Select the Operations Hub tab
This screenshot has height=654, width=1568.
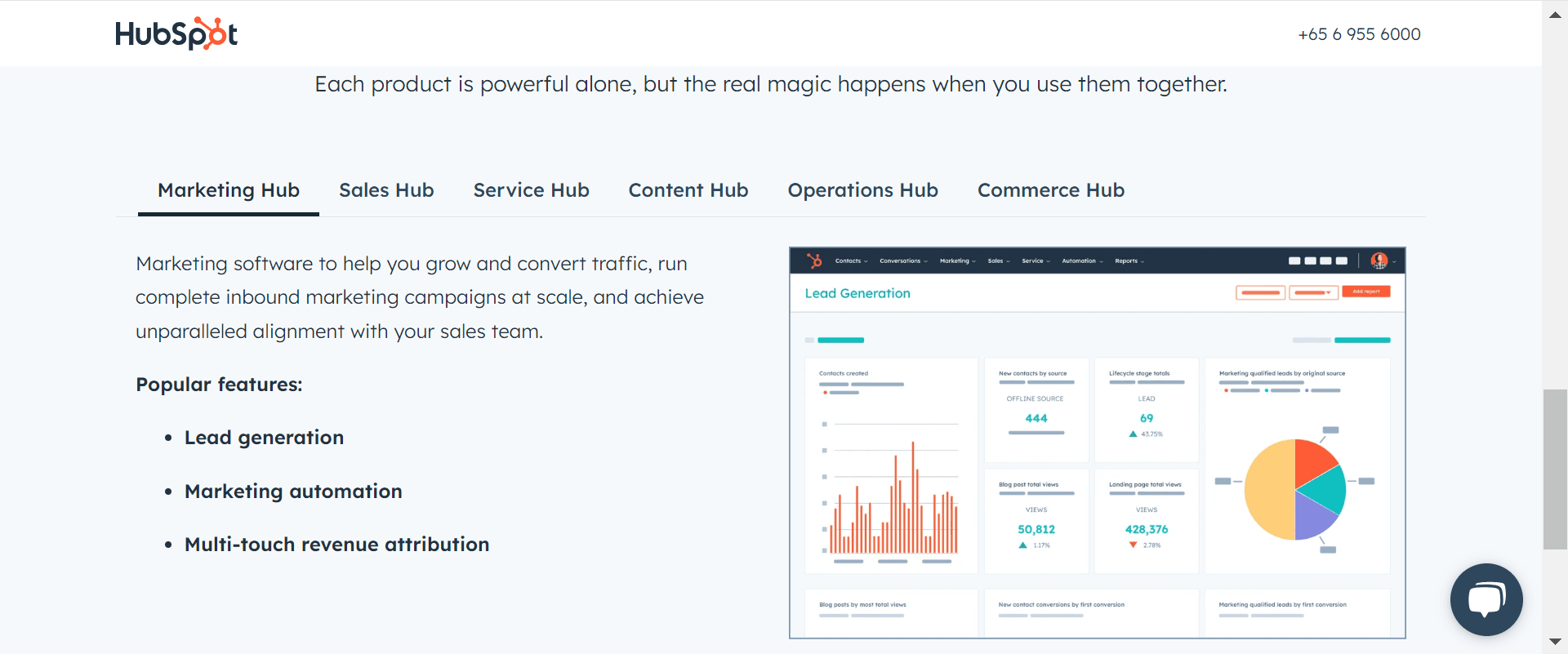pyautogui.click(x=862, y=190)
